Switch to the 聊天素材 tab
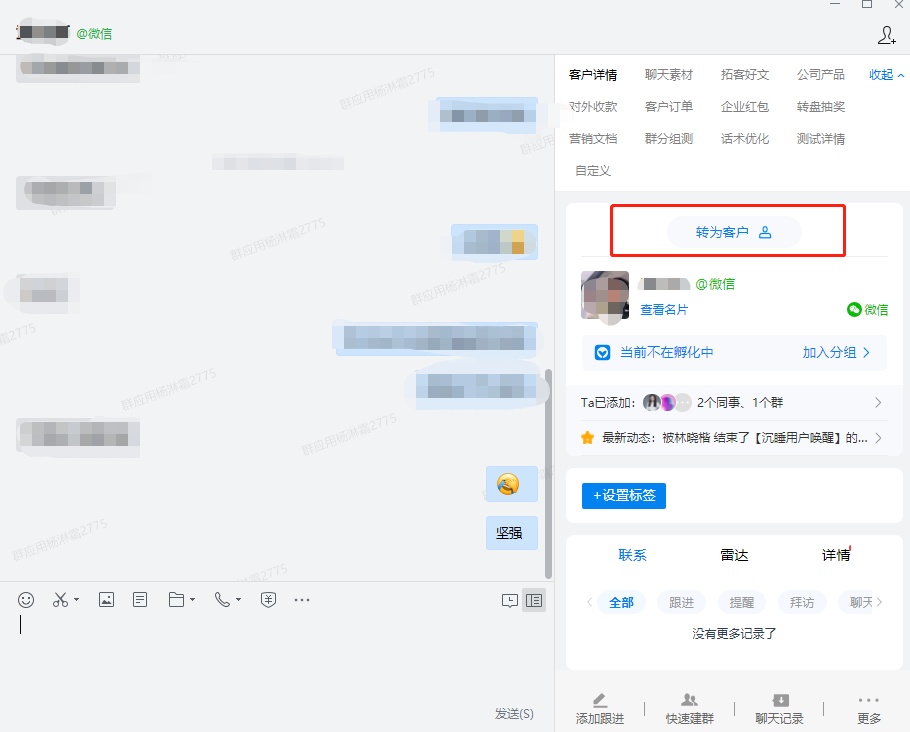The width and height of the screenshot is (910, 732). coord(668,75)
